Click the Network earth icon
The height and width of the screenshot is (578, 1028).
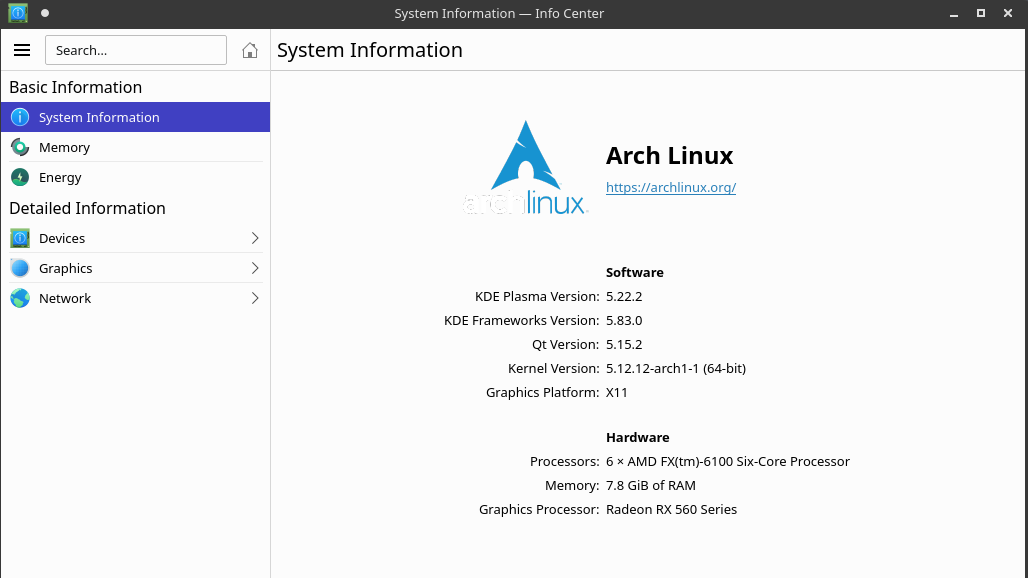click(20, 298)
